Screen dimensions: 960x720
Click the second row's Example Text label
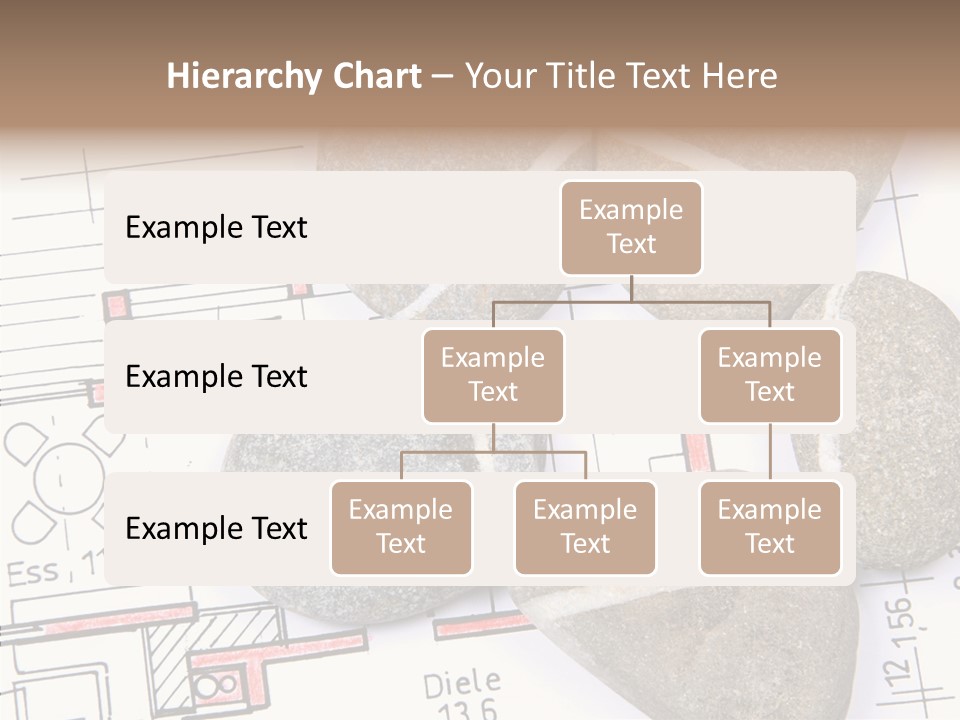216,377
